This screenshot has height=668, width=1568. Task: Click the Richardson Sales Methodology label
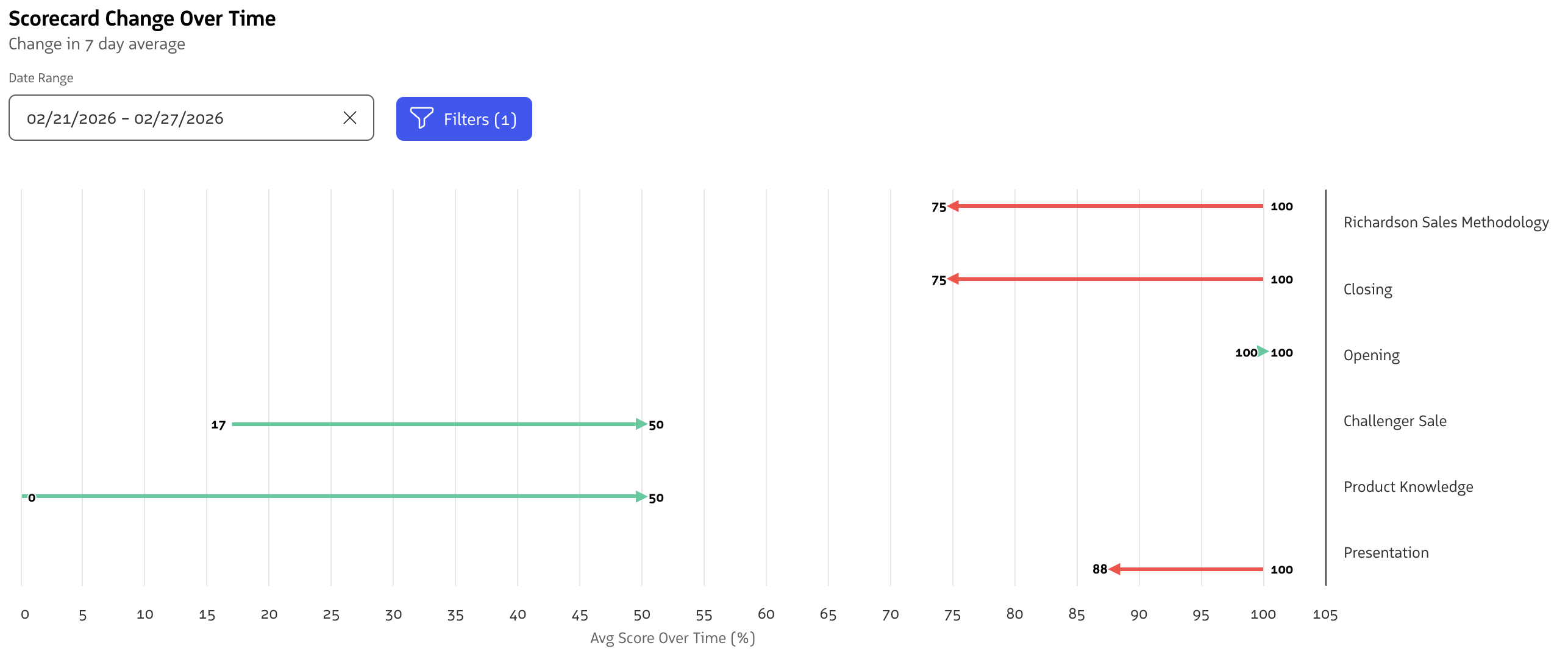pos(1446,222)
